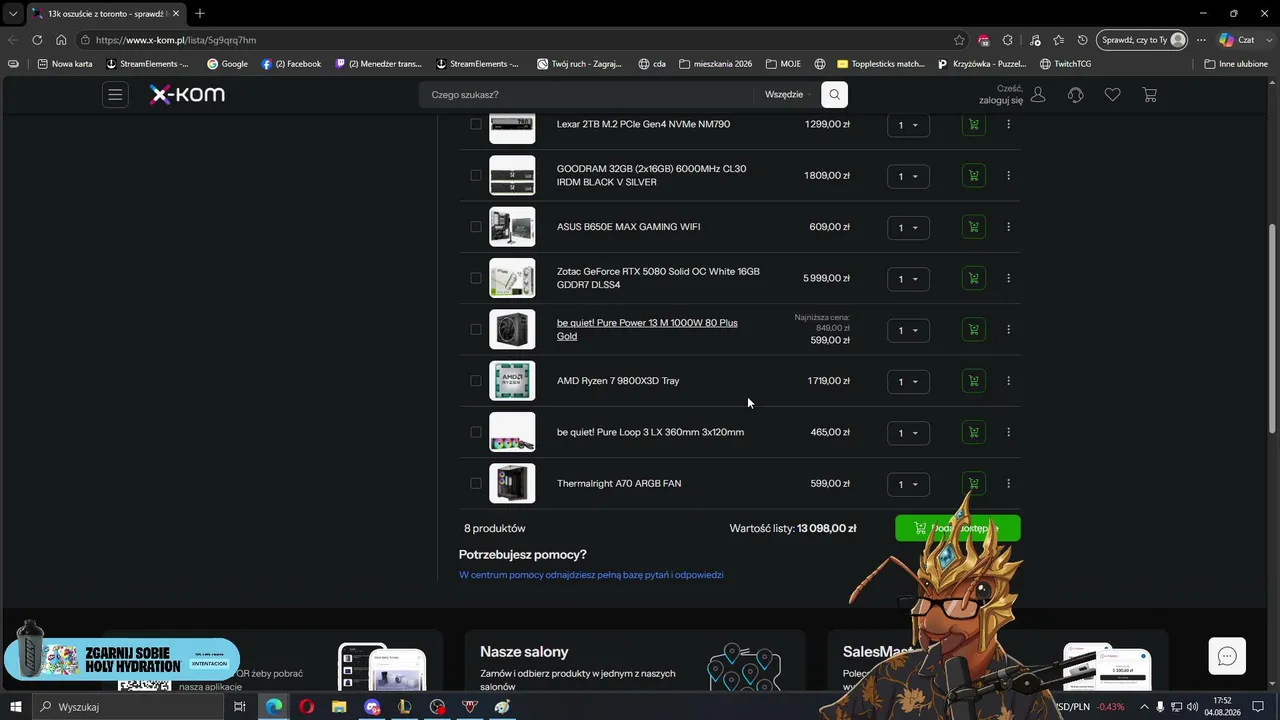Open quantity dropdown for Thermalright A70

[908, 484]
